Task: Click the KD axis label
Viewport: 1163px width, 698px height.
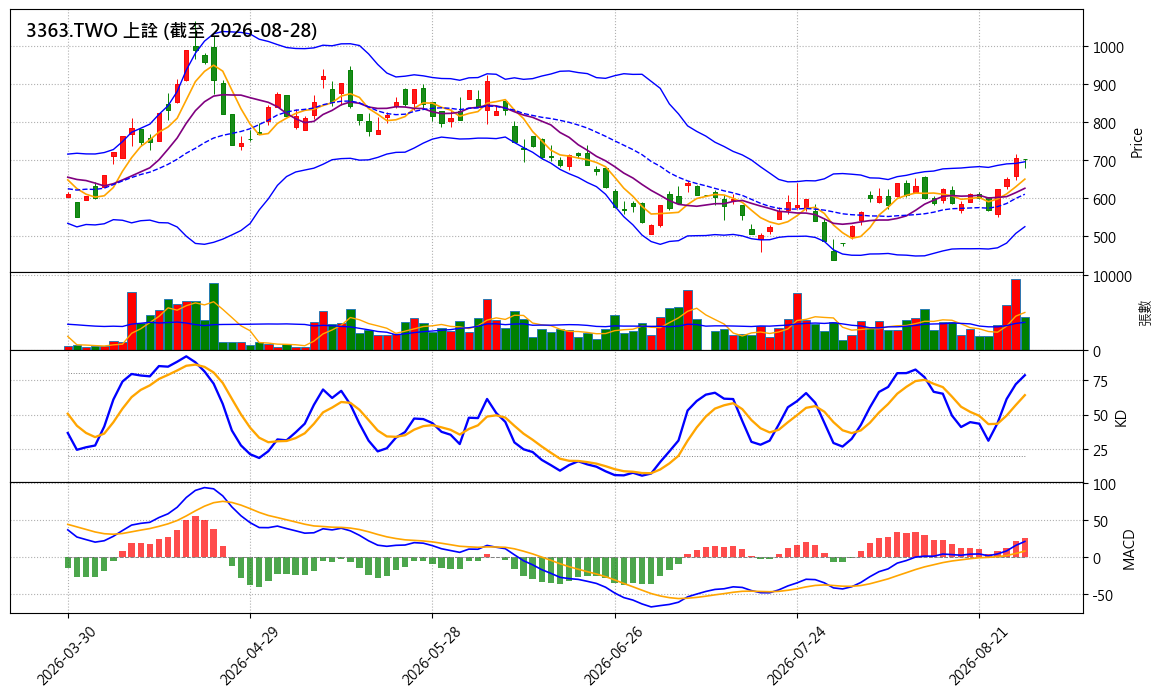Action: coord(1121,418)
